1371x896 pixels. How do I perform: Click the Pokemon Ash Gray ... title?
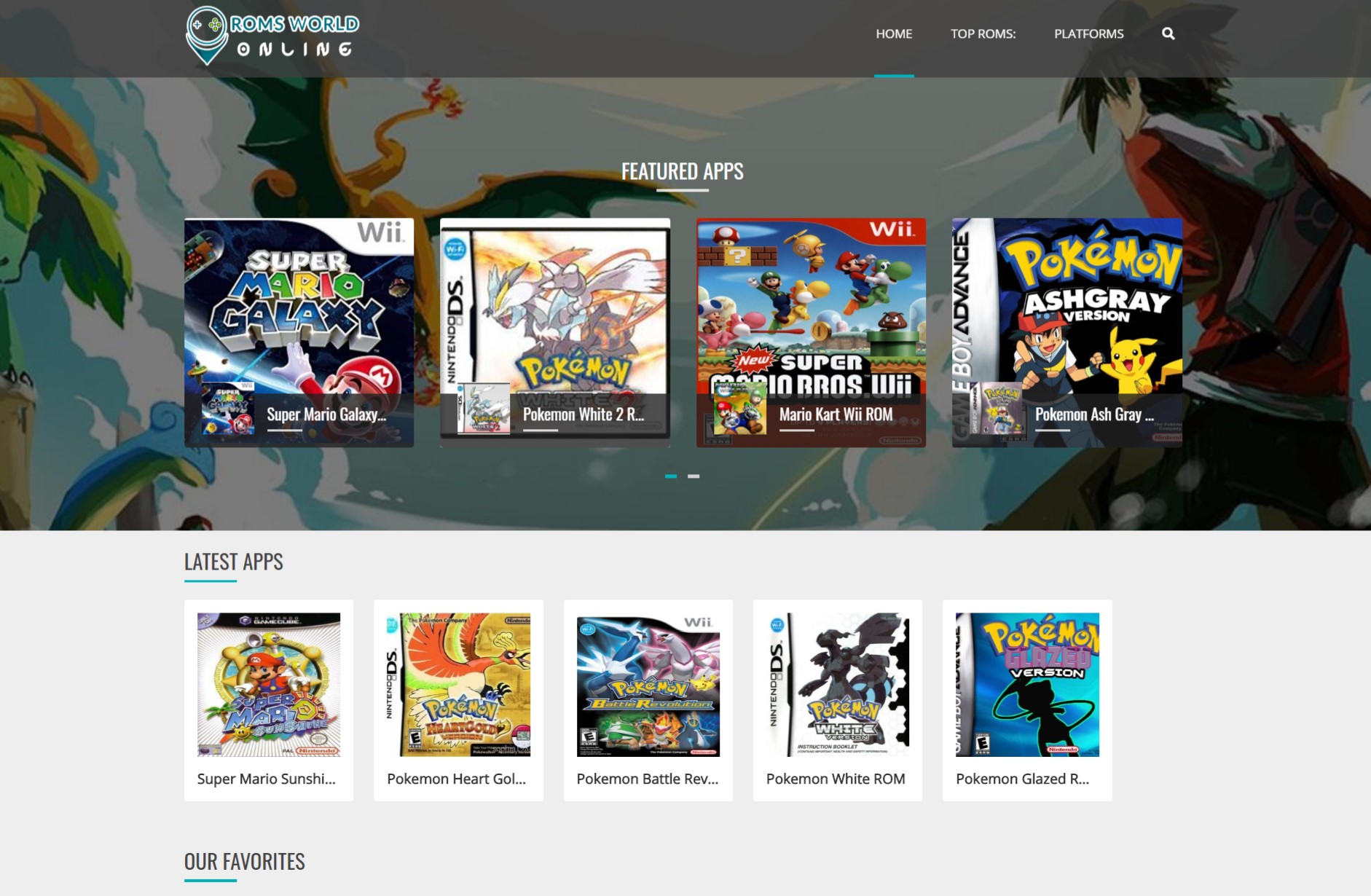(x=1094, y=414)
